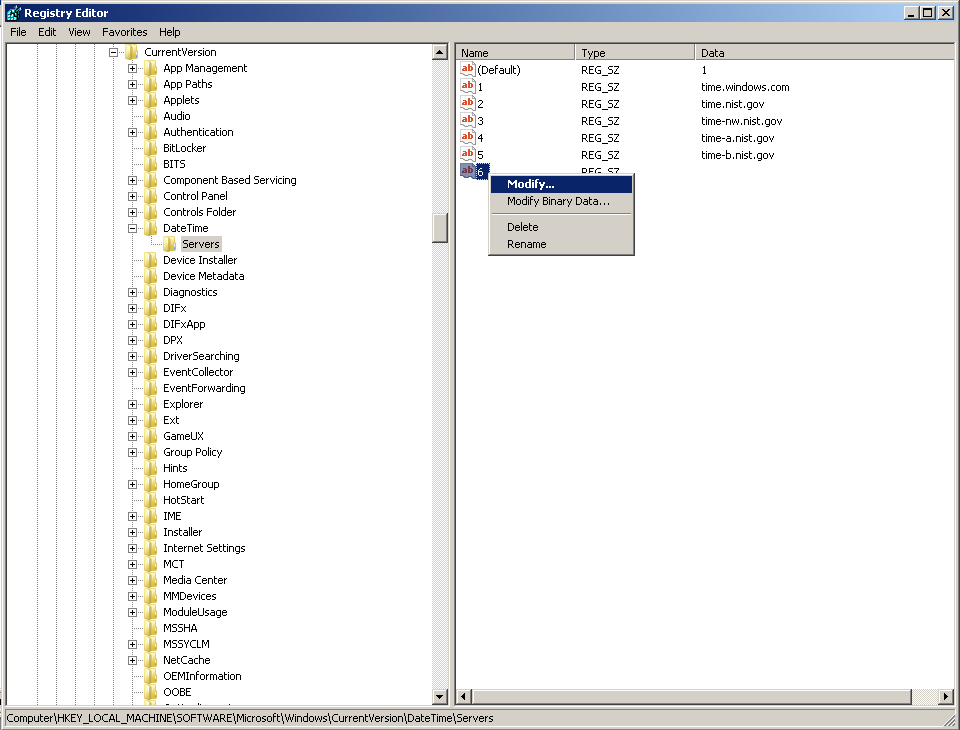Click the Servers folder icon
Screen dimensions: 960x730
tap(170, 244)
